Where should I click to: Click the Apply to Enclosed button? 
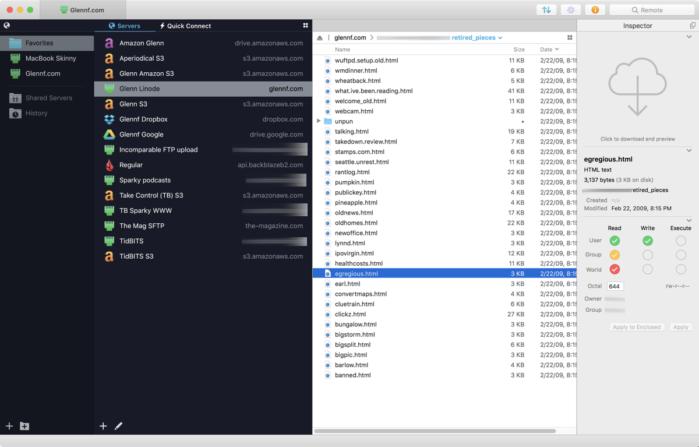[x=637, y=327]
